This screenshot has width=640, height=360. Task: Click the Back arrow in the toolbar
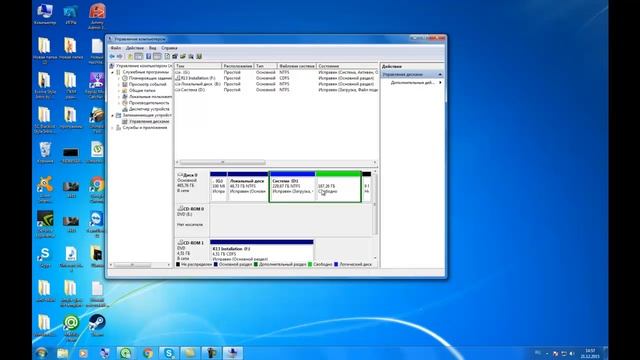click(x=112, y=56)
